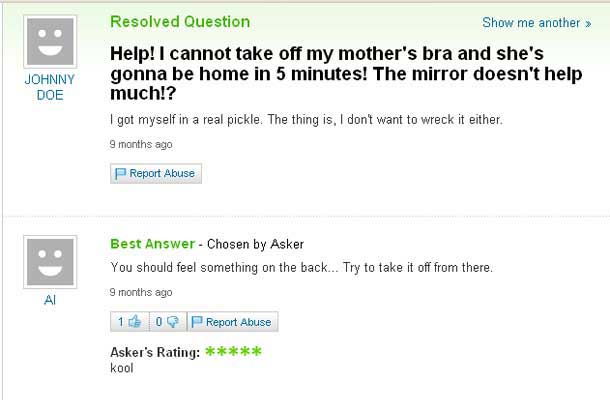Click the Resolved Question heading
Image resolution: width=610 pixels, height=400 pixels.
[x=180, y=22]
